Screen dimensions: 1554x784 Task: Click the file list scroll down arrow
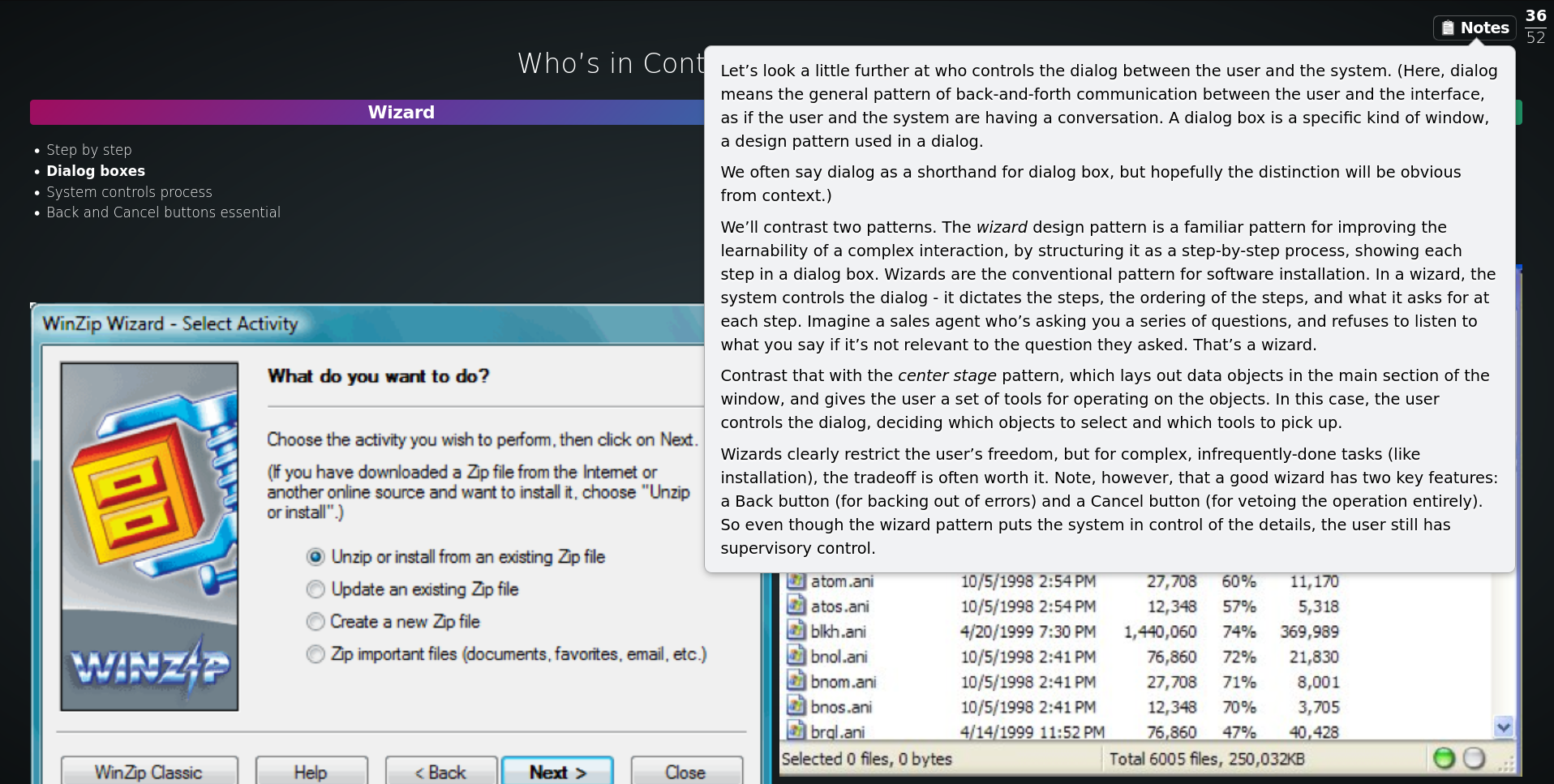[1503, 727]
